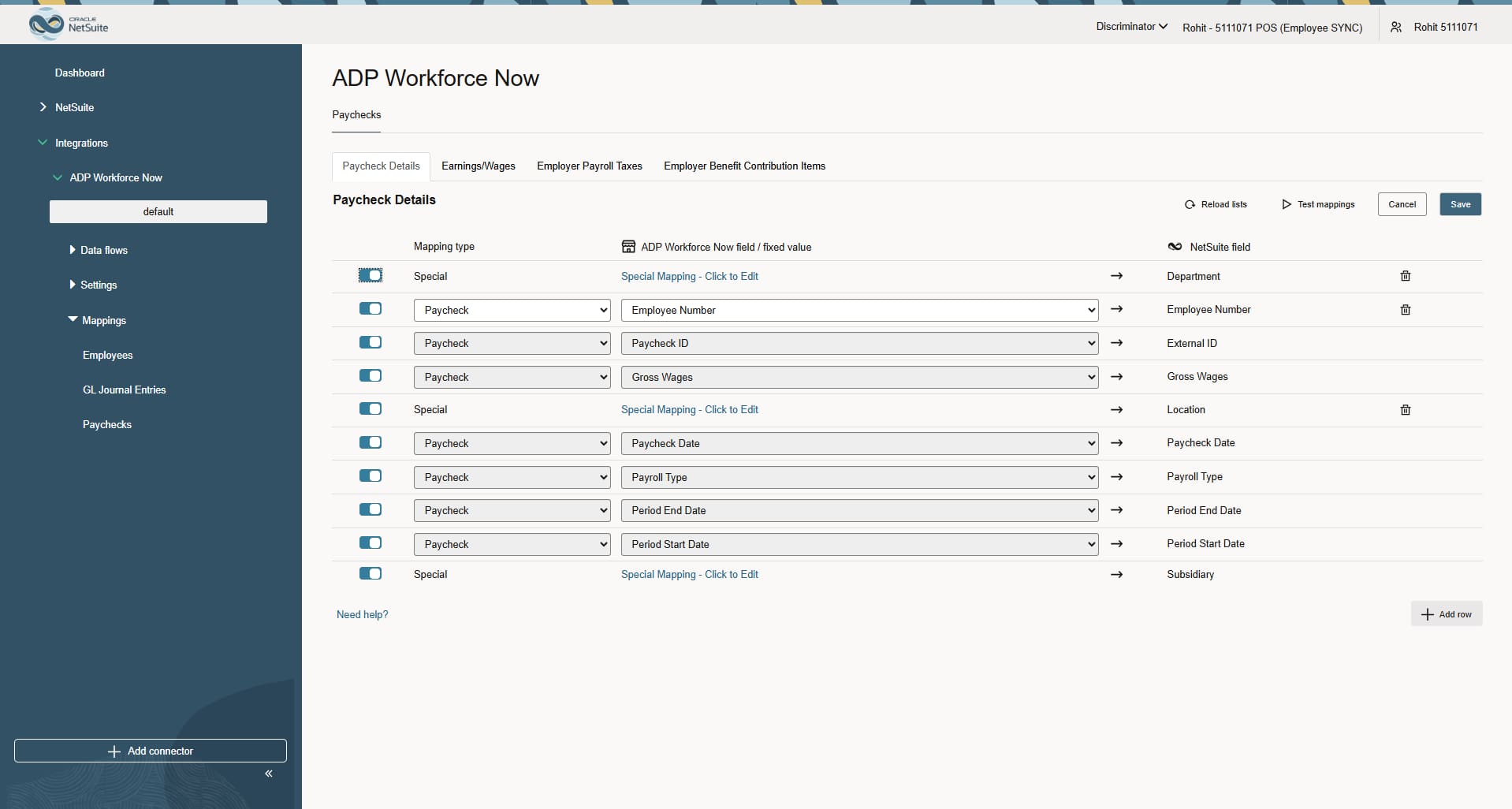Image resolution: width=1512 pixels, height=809 pixels.
Task: Toggle the Employee Number mapping switch
Action: click(371, 308)
